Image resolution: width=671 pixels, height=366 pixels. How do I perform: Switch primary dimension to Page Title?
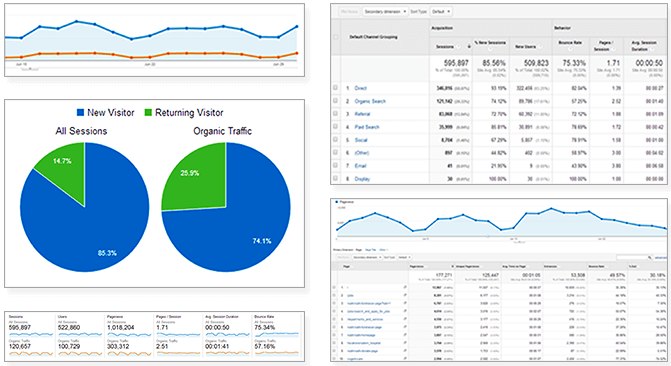(x=371, y=250)
